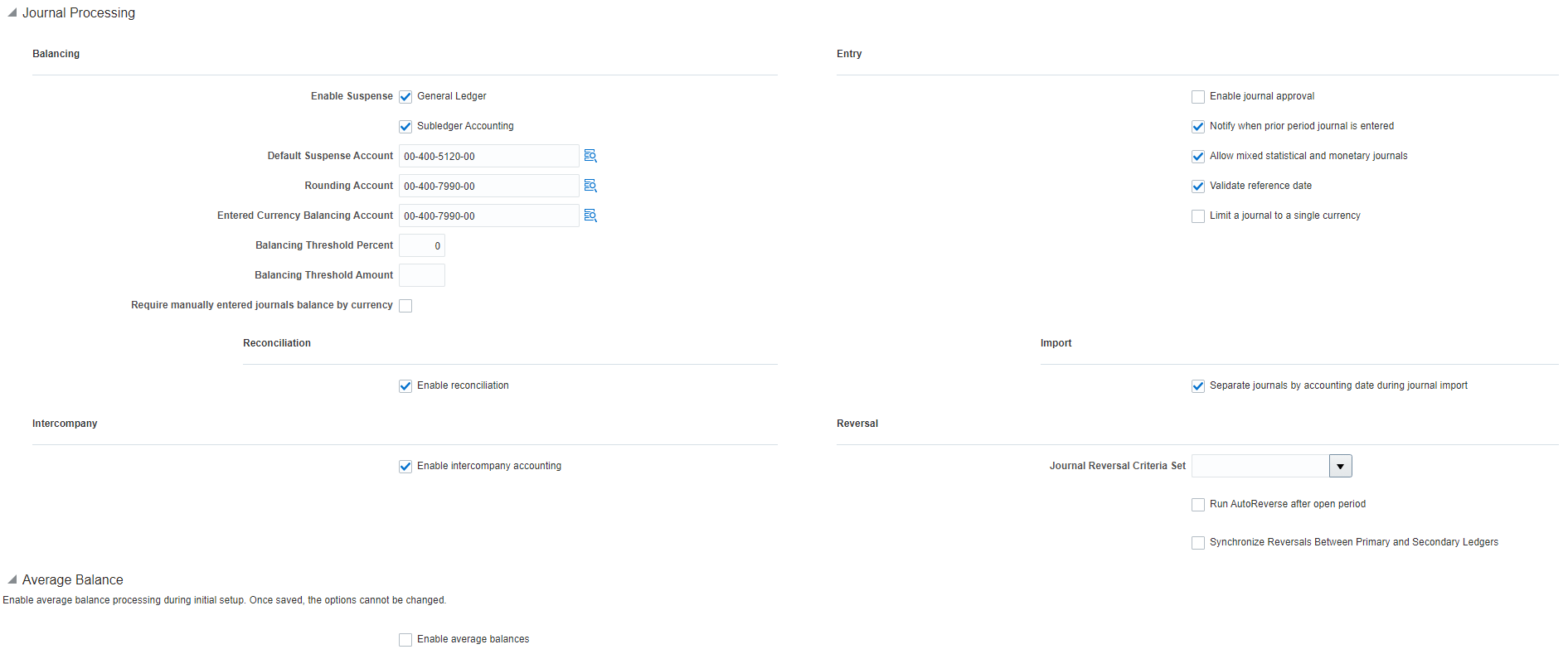Screen dimensions: 1568x659
Task: Uncheck General Ledger suspense checkbox
Action: [x=405, y=97]
